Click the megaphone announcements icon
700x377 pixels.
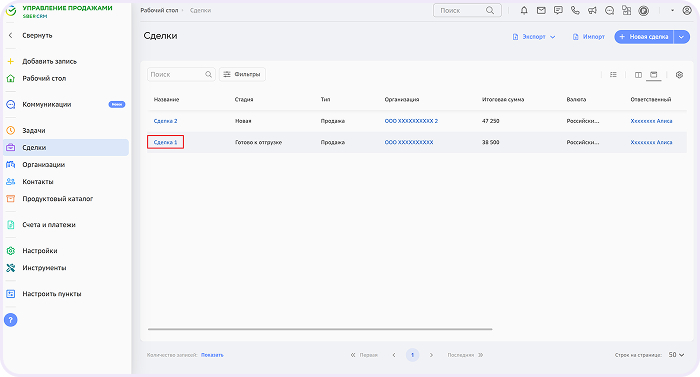(x=592, y=10)
